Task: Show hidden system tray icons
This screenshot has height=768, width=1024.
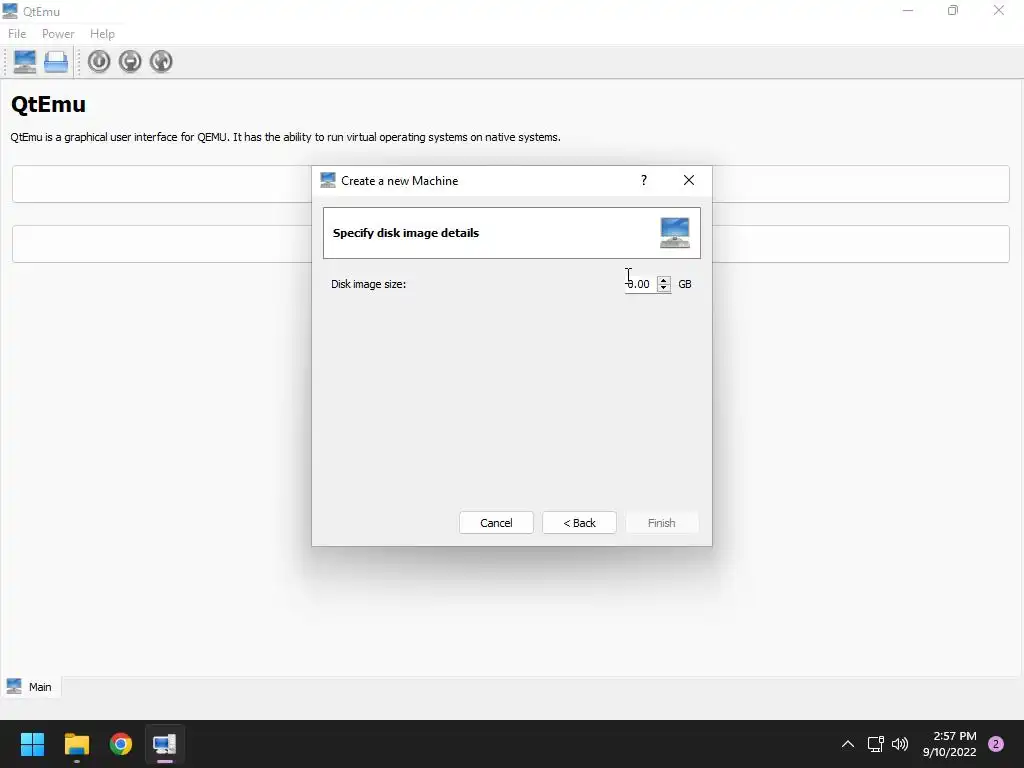Action: coord(848,744)
